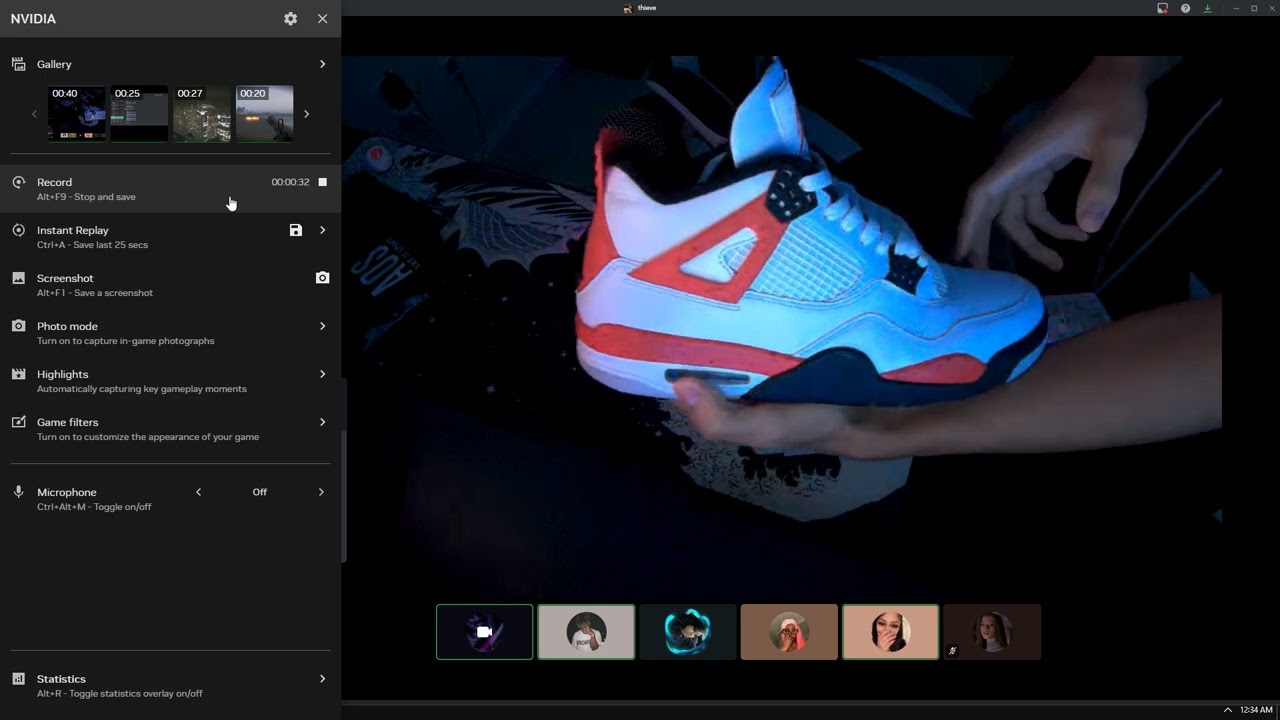Image resolution: width=1280 pixels, height=720 pixels.
Task: Show previous gallery thumbnails
Action: point(34,114)
